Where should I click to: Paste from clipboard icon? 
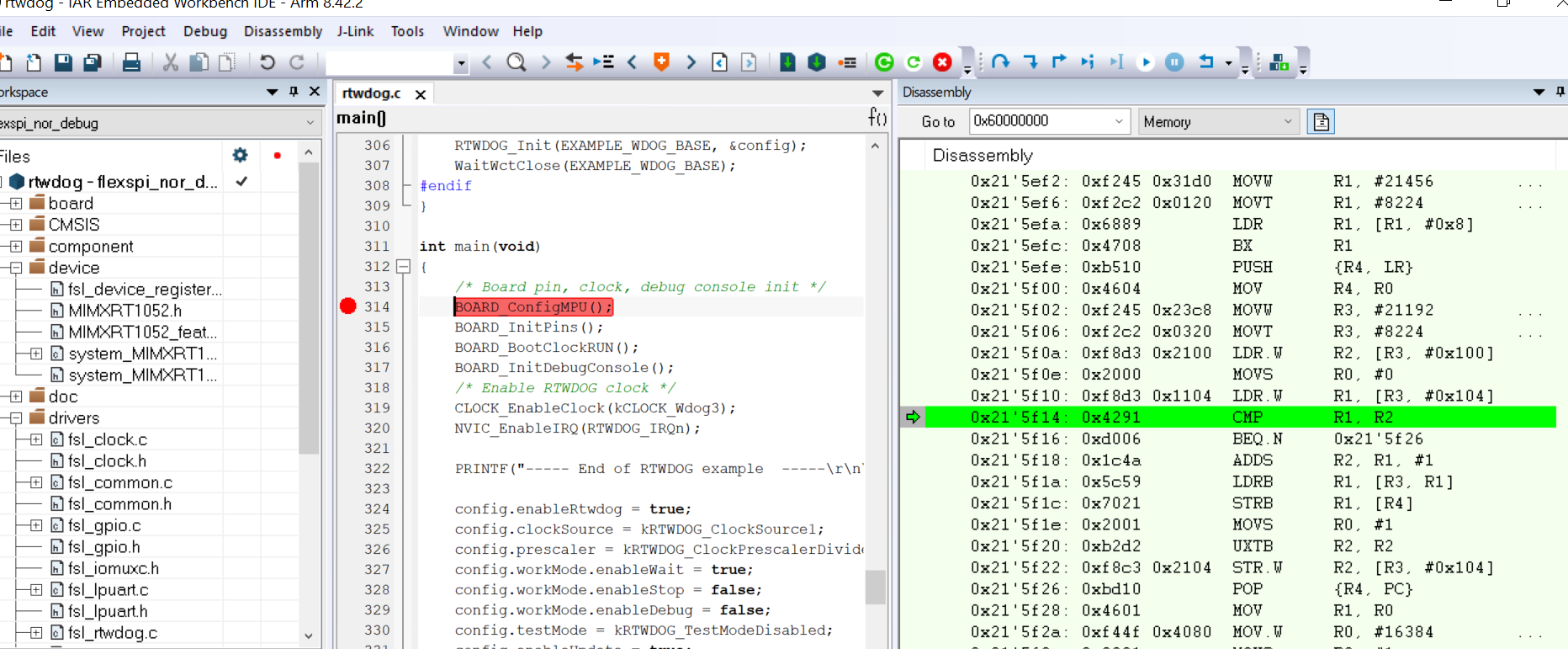[x=227, y=62]
